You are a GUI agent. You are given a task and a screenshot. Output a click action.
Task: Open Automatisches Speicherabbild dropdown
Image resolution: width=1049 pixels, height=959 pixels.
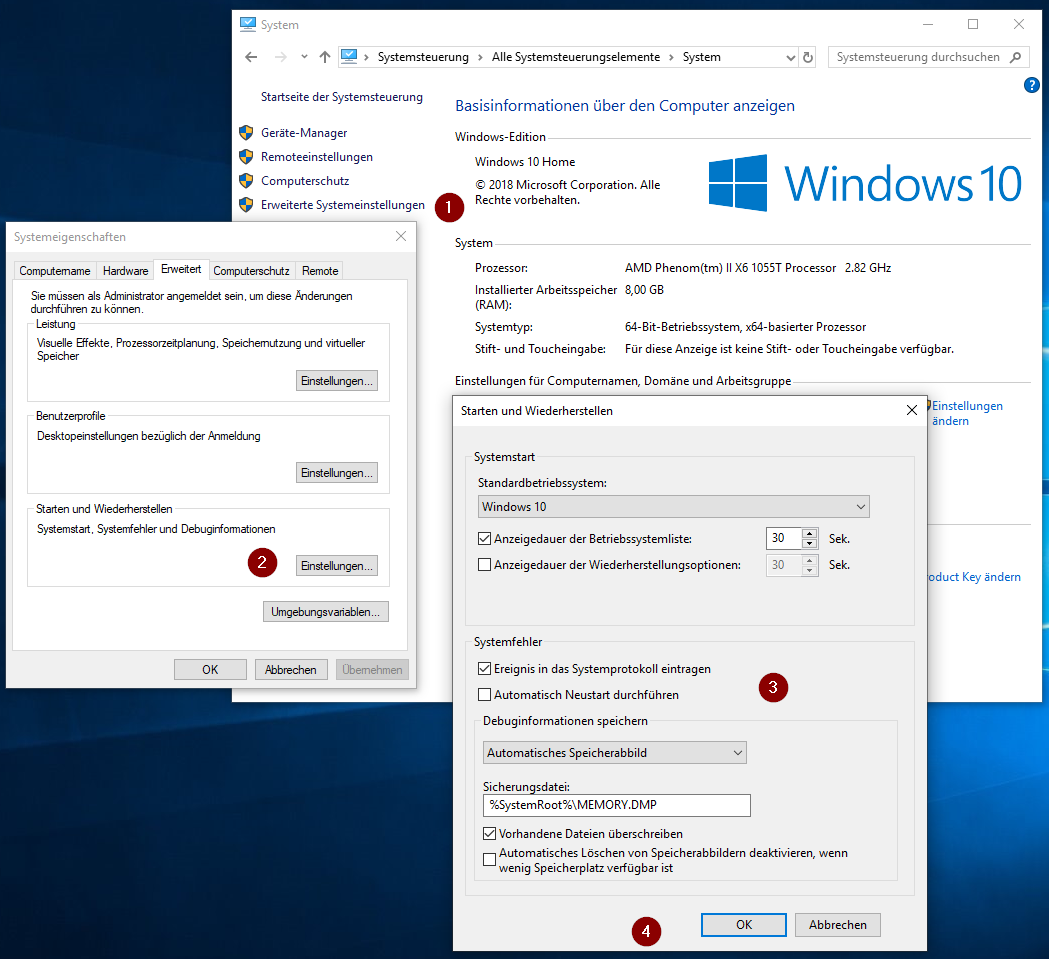(614, 753)
